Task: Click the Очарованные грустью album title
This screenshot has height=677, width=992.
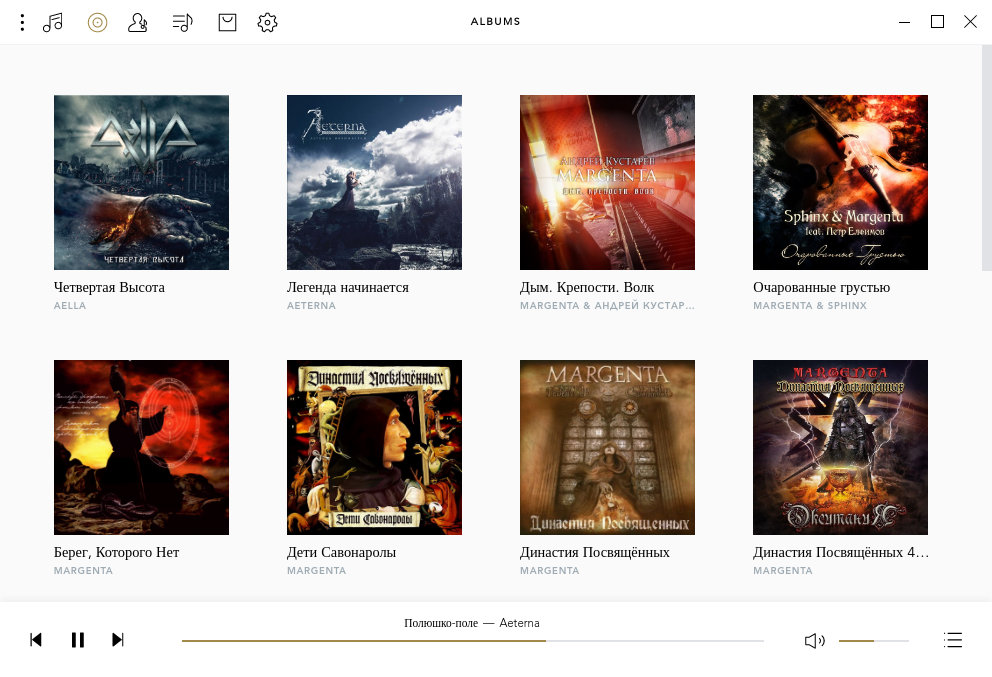Action: 822,287
